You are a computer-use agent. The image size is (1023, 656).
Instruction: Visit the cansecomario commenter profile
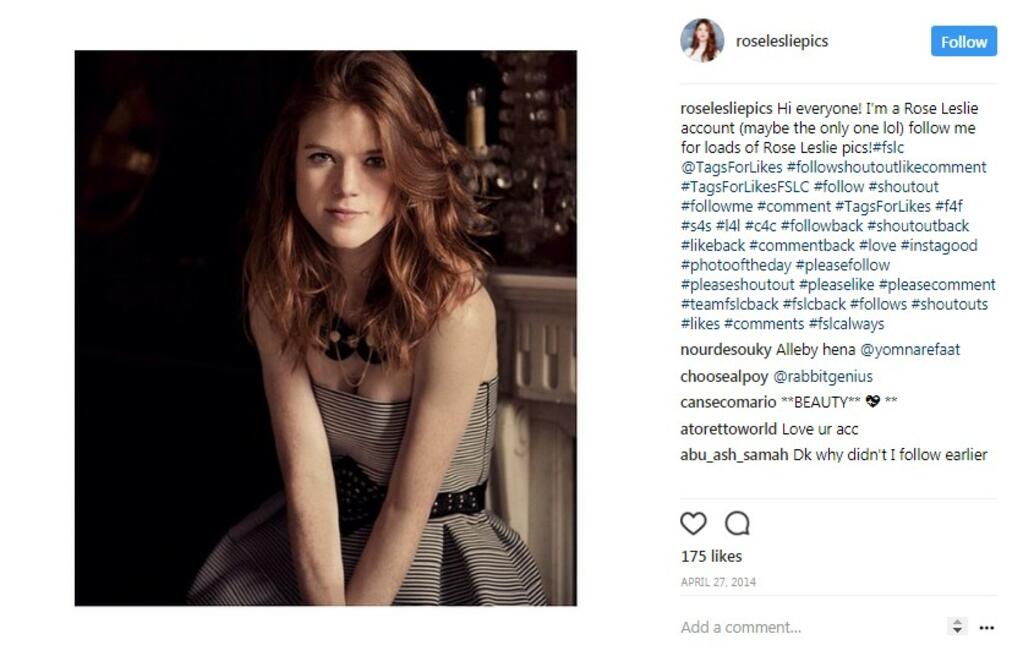[728, 402]
